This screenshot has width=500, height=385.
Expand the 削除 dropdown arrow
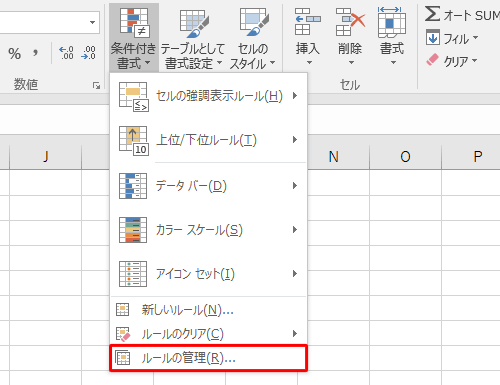(351, 62)
